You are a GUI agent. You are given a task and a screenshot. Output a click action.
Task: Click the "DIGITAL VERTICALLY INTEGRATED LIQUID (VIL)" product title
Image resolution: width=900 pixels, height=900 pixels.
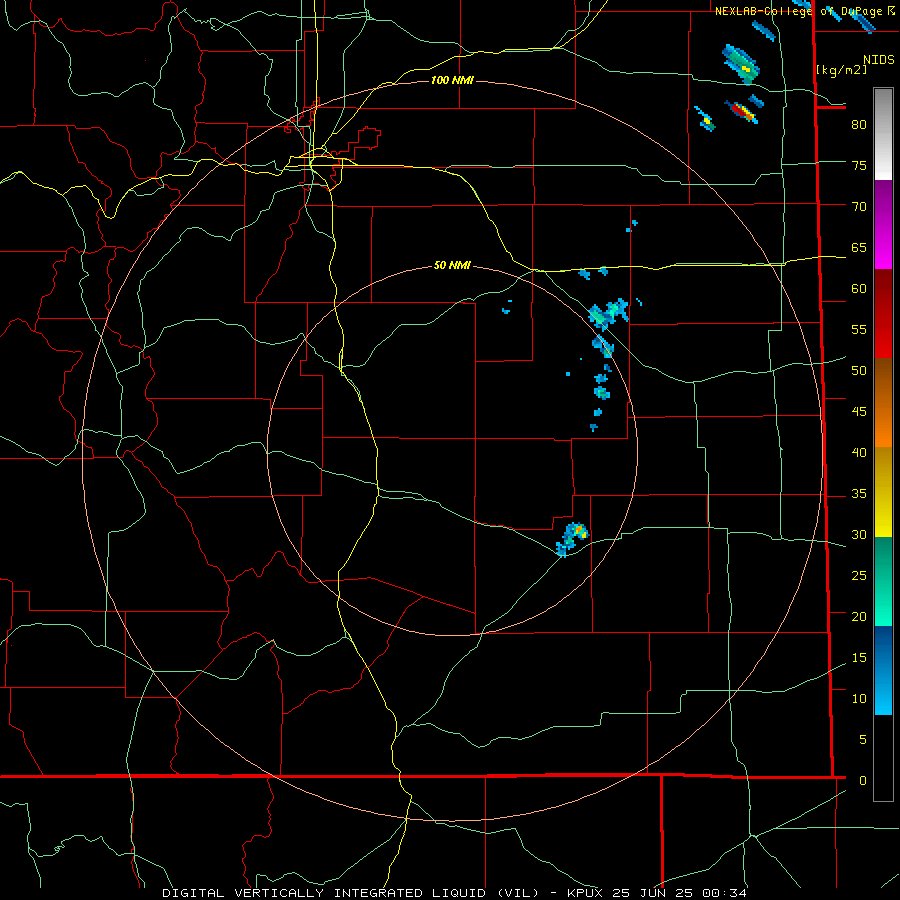tap(351, 893)
